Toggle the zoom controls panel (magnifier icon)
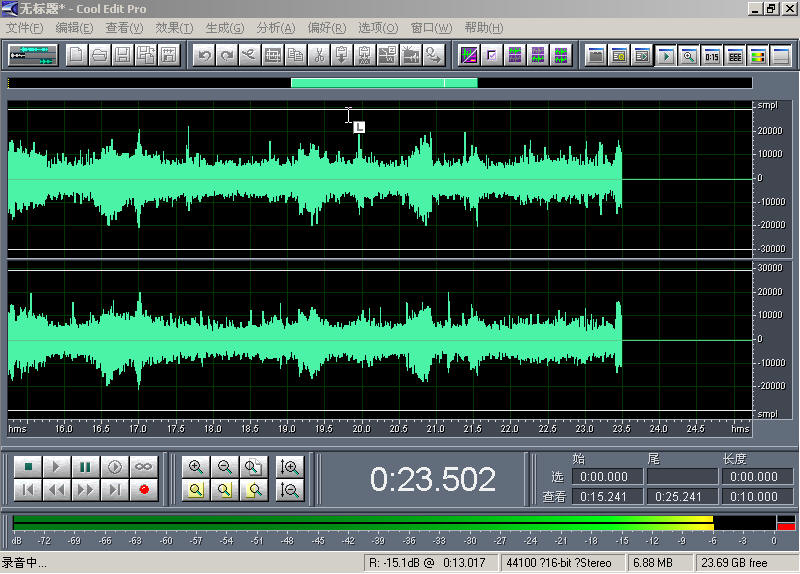Viewport: 800px width, 574px height. [x=689, y=55]
